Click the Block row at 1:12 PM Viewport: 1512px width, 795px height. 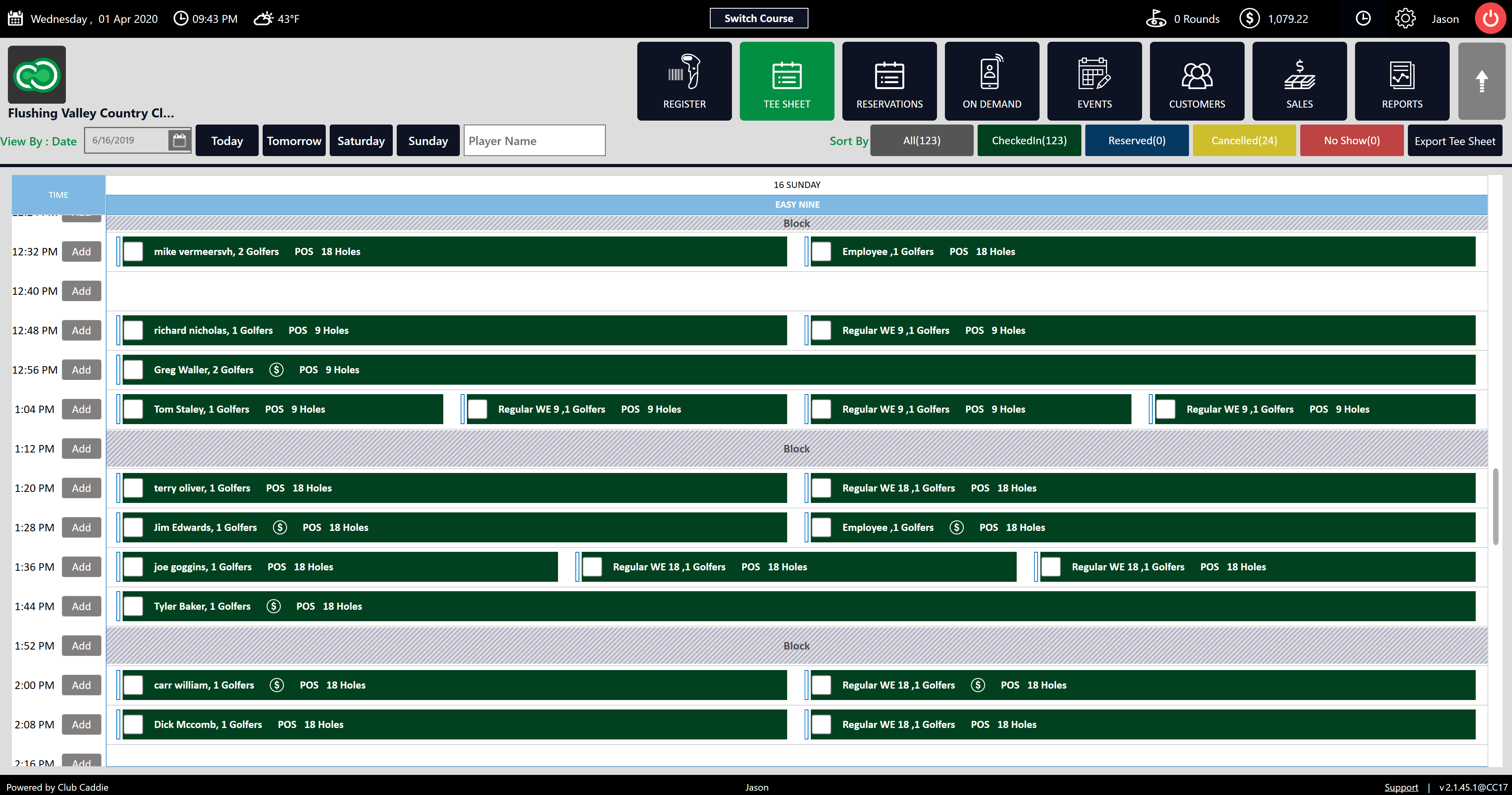[x=797, y=448]
